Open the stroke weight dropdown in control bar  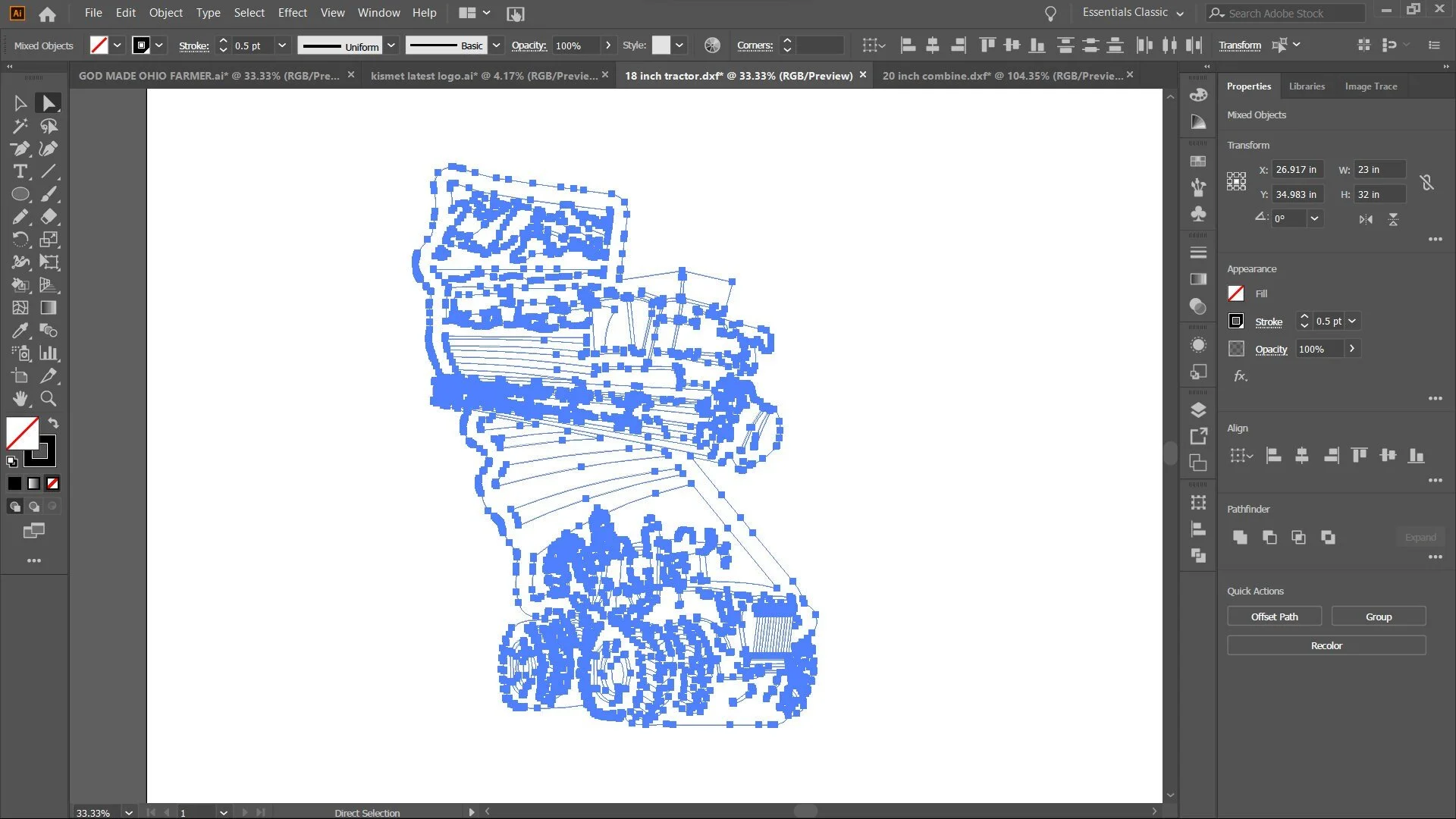(x=282, y=45)
